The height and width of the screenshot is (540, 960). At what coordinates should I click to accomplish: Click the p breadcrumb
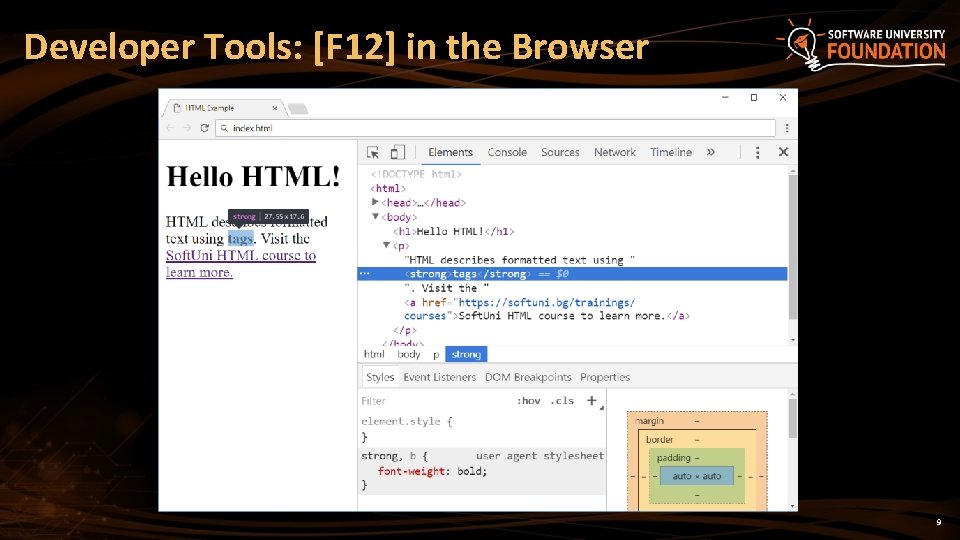coord(436,354)
